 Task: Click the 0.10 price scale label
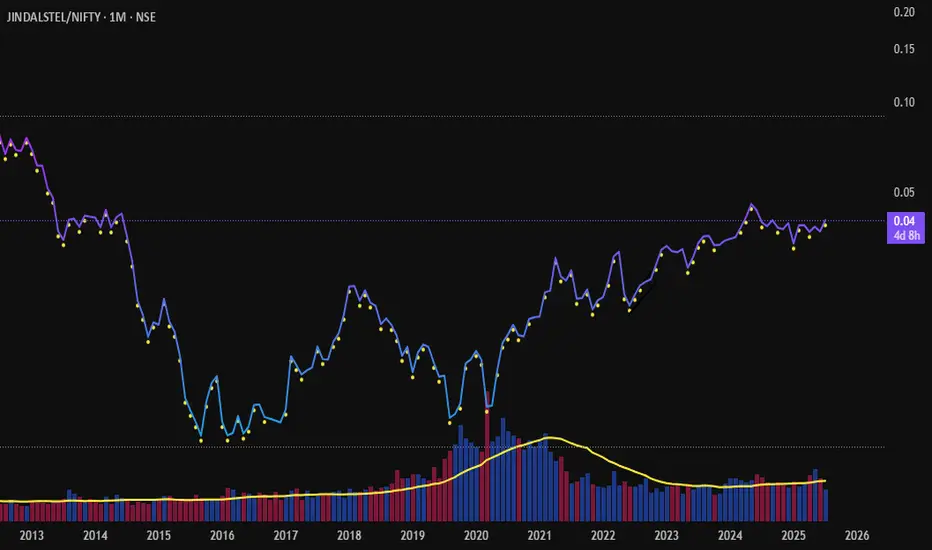pos(904,102)
